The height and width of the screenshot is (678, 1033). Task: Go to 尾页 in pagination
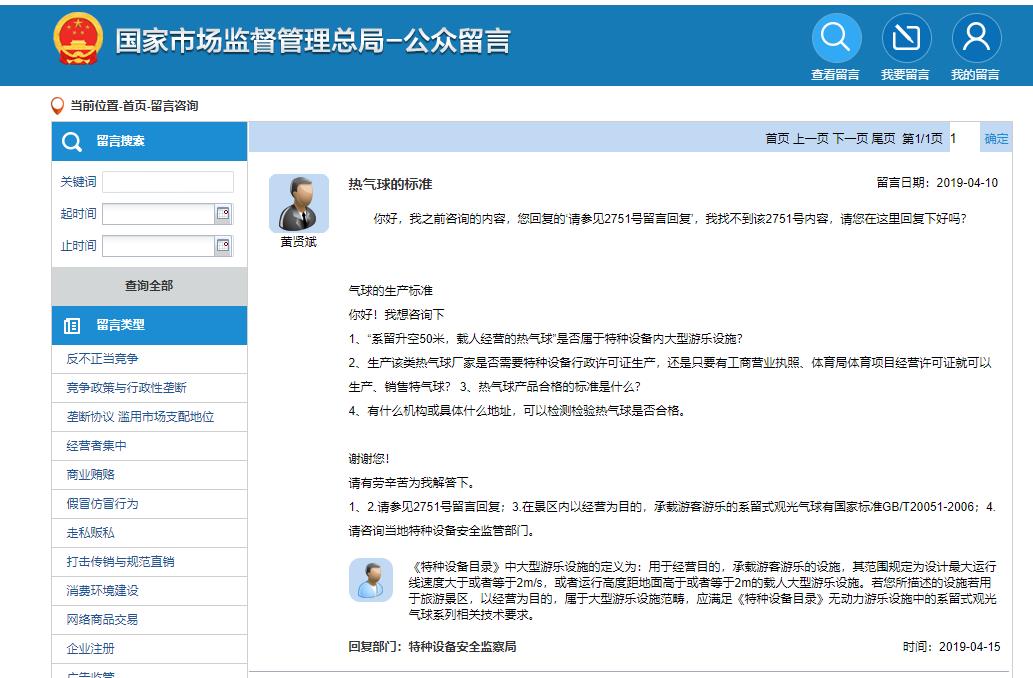(x=883, y=139)
